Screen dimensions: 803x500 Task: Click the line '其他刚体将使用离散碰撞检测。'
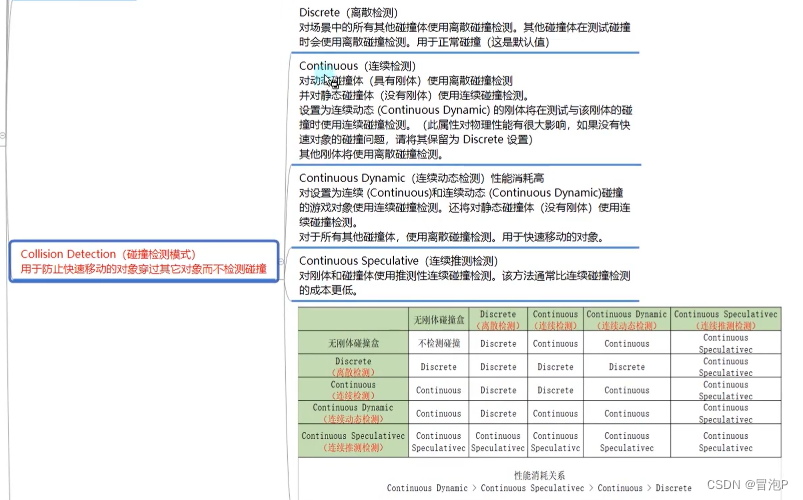tap(371, 154)
